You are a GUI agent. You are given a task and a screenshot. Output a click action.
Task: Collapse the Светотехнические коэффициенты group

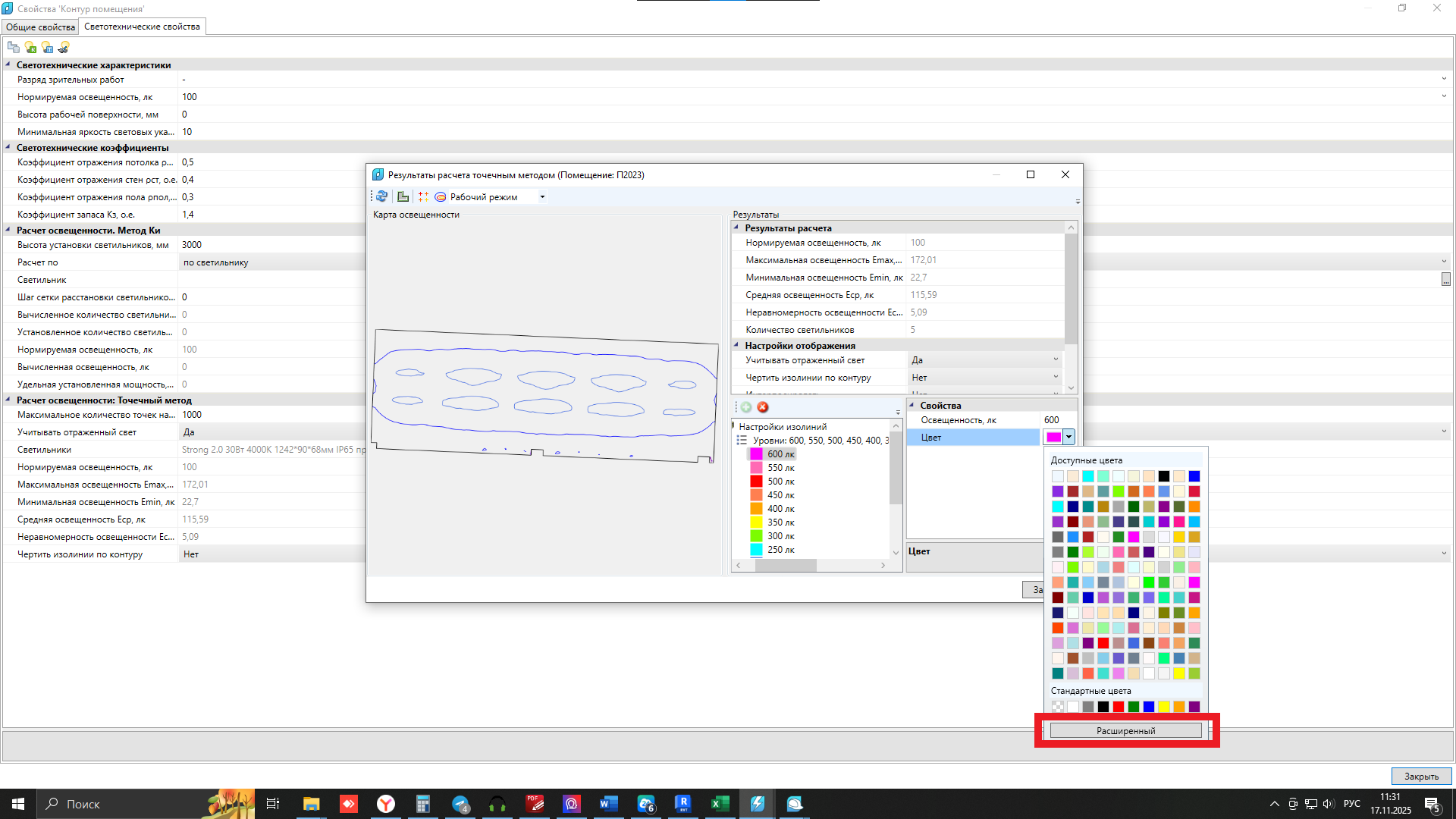point(8,147)
